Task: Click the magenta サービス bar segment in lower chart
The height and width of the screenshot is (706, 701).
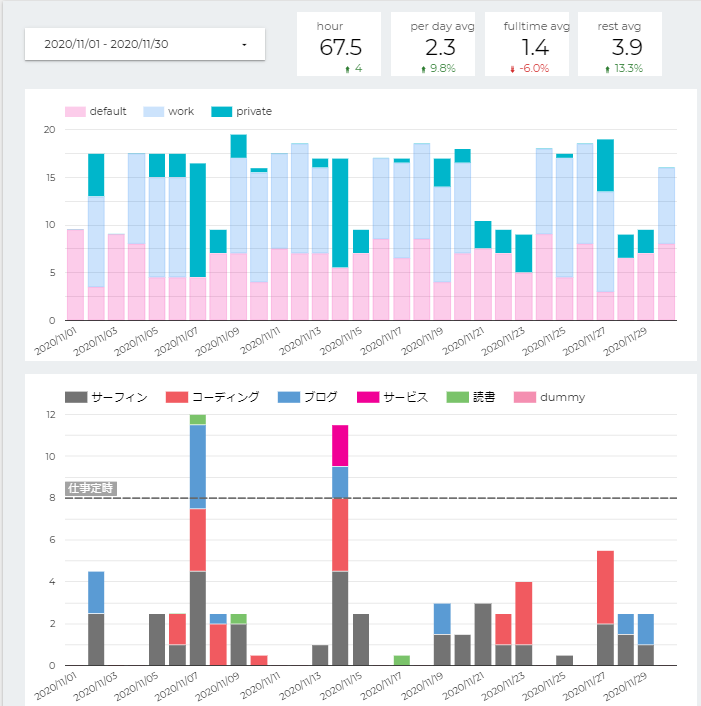Action: click(x=340, y=446)
